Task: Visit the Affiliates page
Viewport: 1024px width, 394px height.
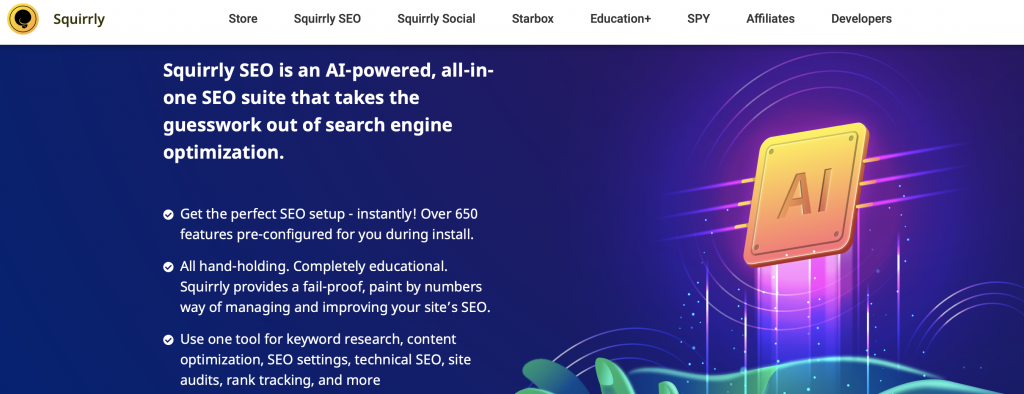Action: [771, 19]
